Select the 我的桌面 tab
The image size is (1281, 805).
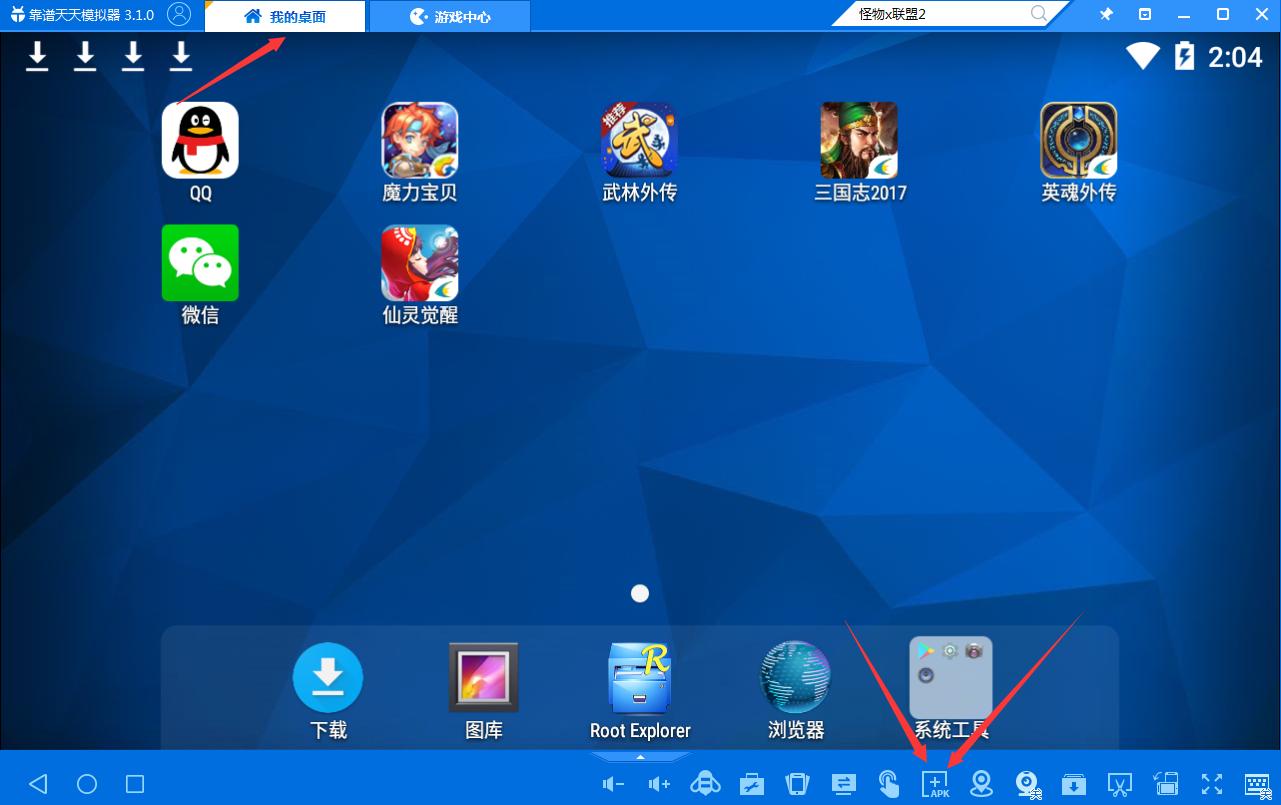click(x=285, y=16)
